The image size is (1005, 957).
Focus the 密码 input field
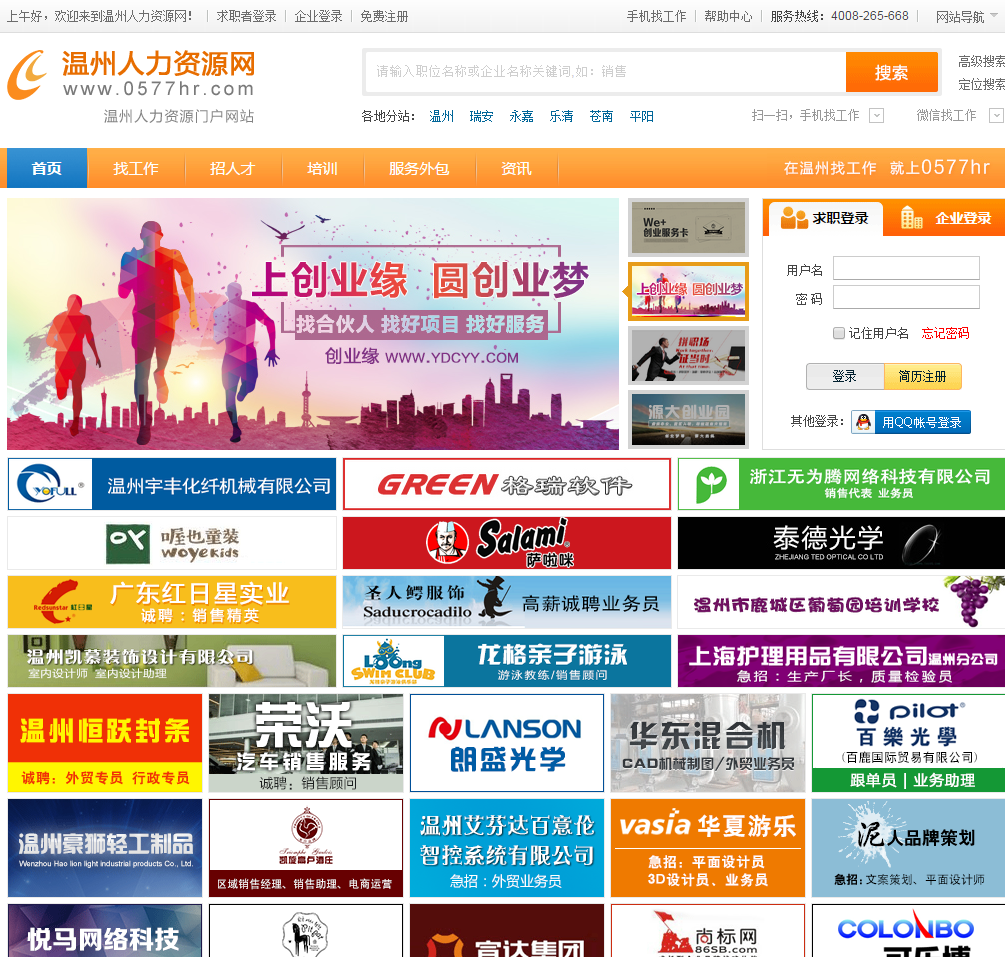click(906, 297)
